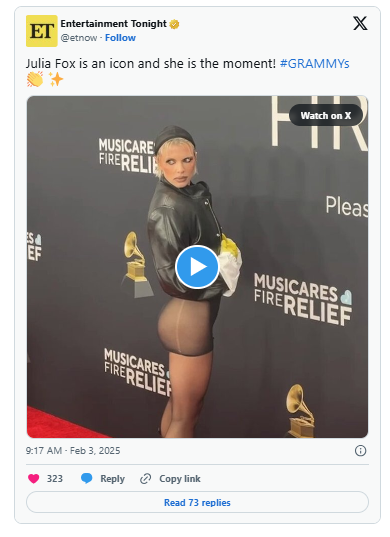
Task: Like the tweet with heart icon
Action: pos(34,478)
